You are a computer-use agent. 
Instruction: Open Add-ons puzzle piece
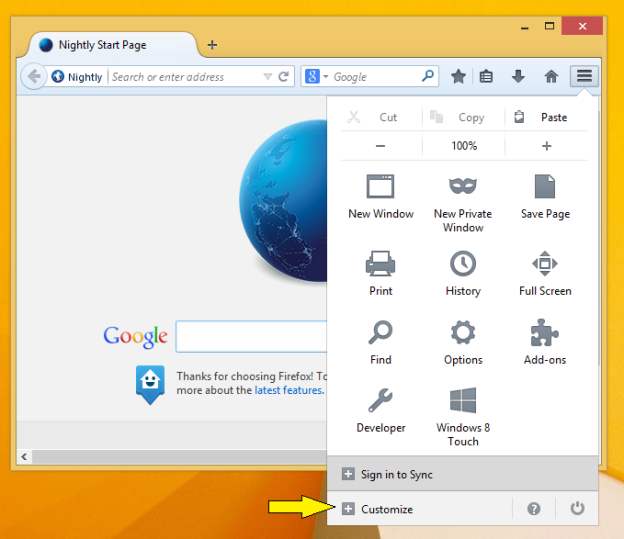click(545, 343)
